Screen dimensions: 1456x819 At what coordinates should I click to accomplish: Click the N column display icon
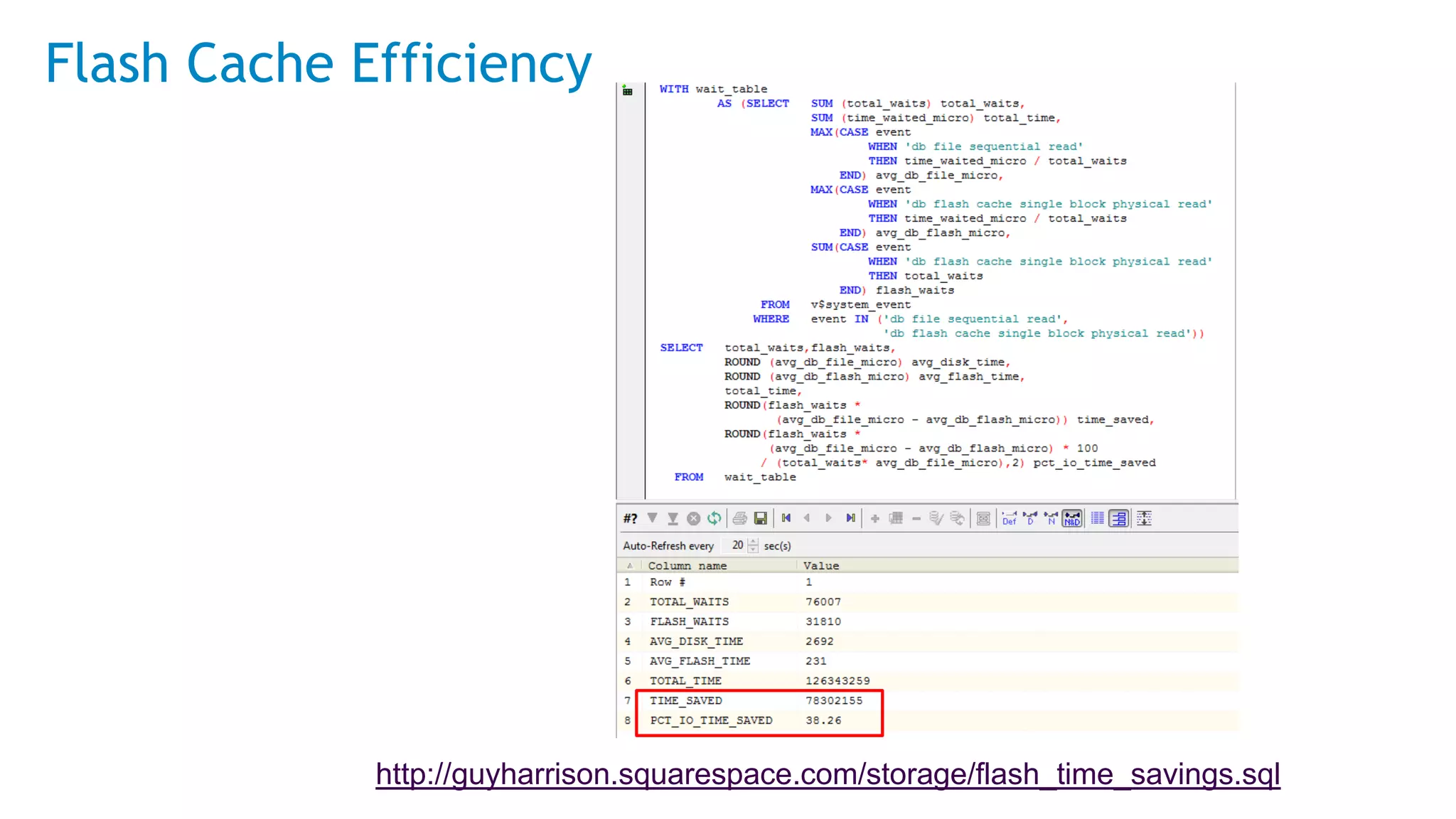tap(1051, 518)
